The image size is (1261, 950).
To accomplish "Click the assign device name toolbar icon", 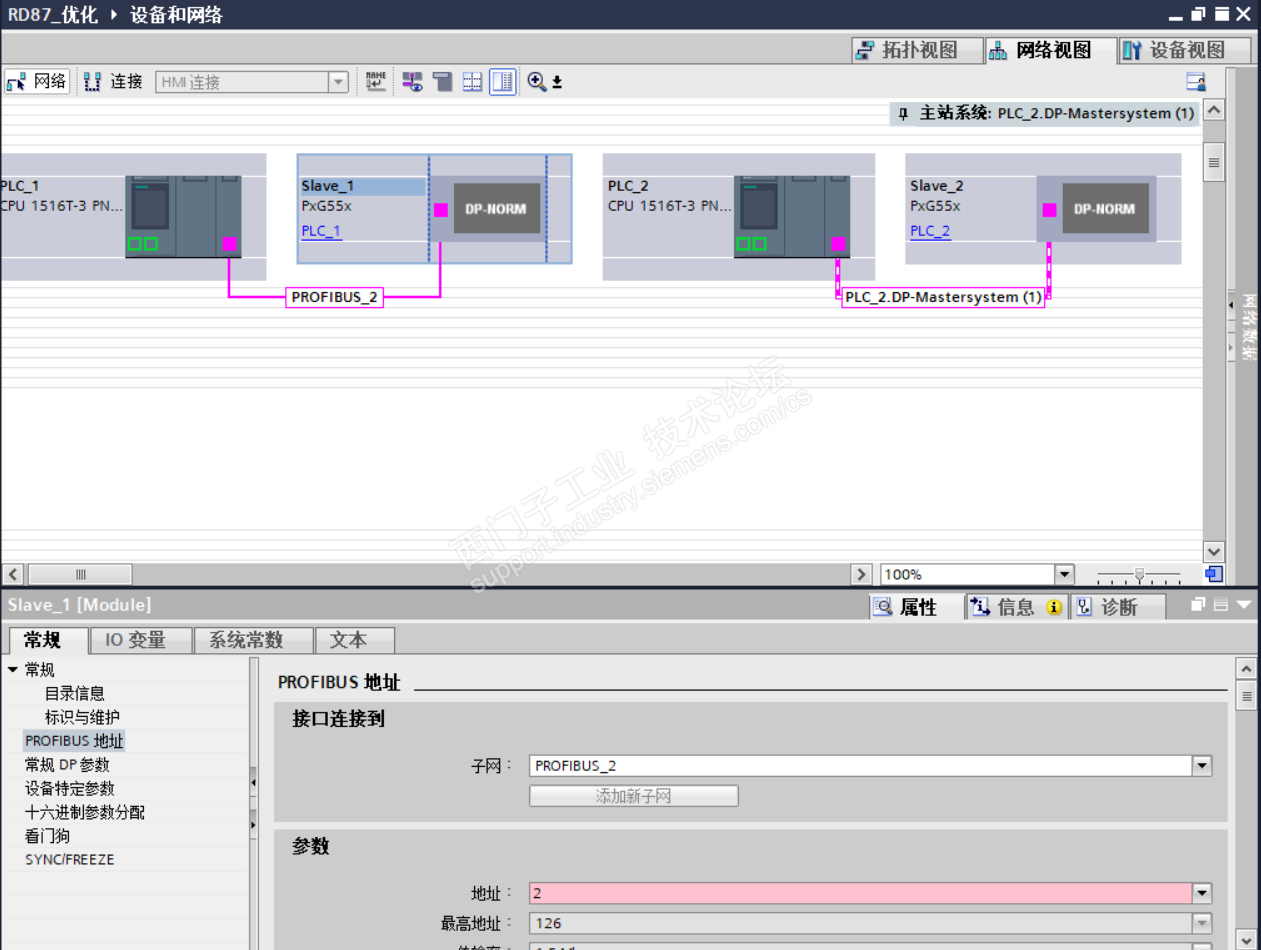I will tap(375, 82).
